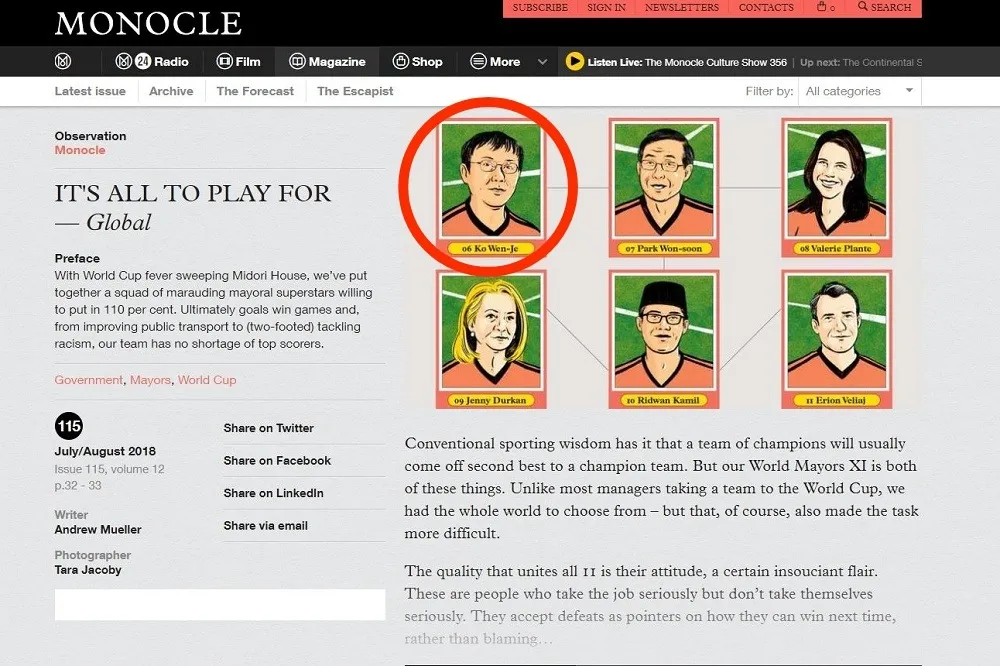Open the shopping bag cart icon
Screen dimensions: 1000x666
pyautogui.click(x=822, y=7)
